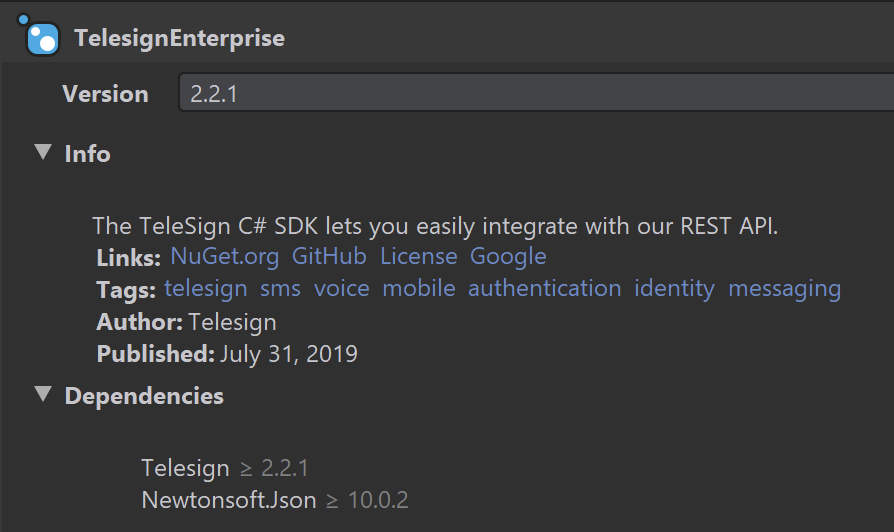Click the TelesignEnterprise package title
Image resolution: width=894 pixels, height=532 pixels.
click(x=180, y=38)
